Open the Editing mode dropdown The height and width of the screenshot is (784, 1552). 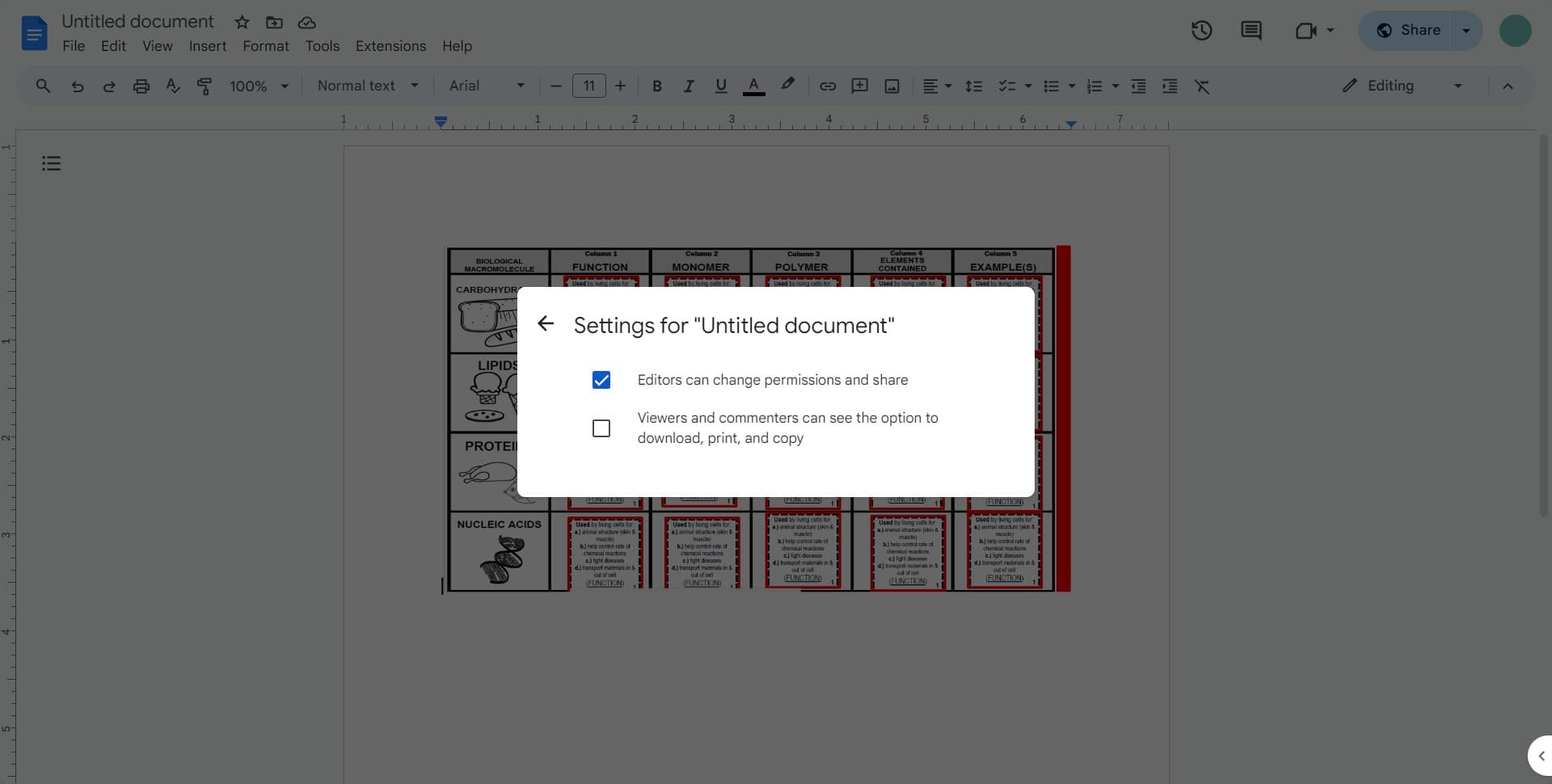point(1457,86)
